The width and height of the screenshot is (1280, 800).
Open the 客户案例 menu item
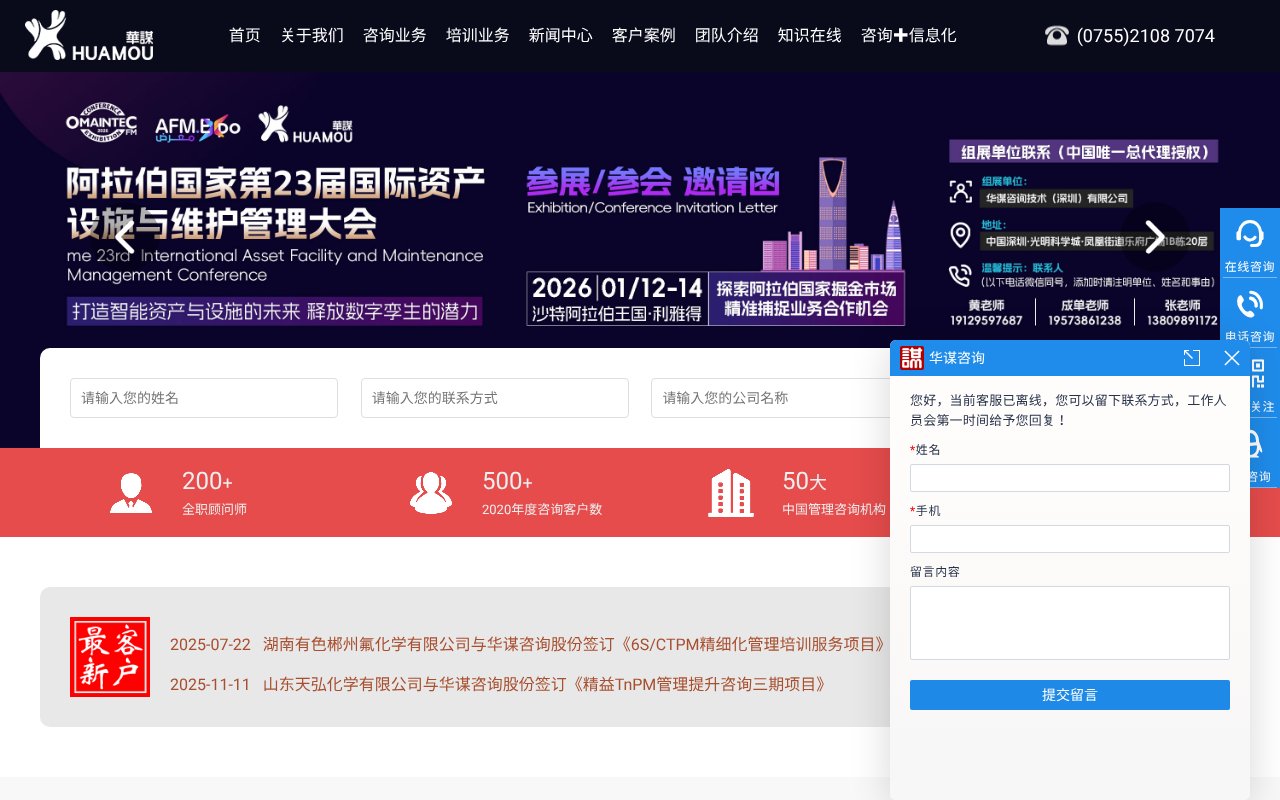(x=643, y=35)
